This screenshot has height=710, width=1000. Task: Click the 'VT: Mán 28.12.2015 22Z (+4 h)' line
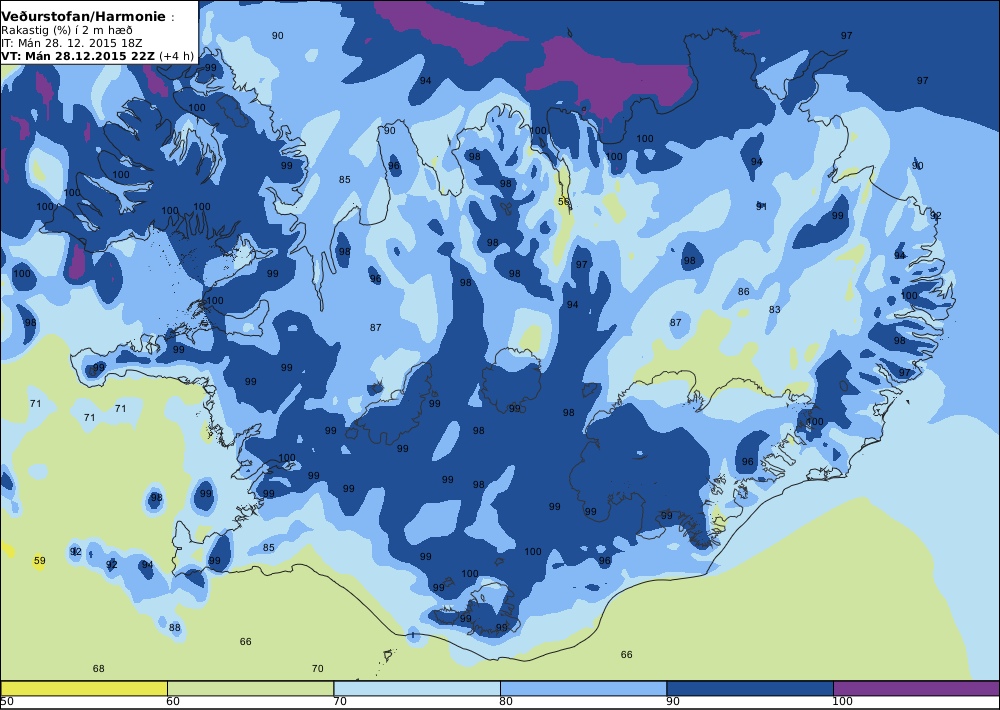tap(98, 56)
